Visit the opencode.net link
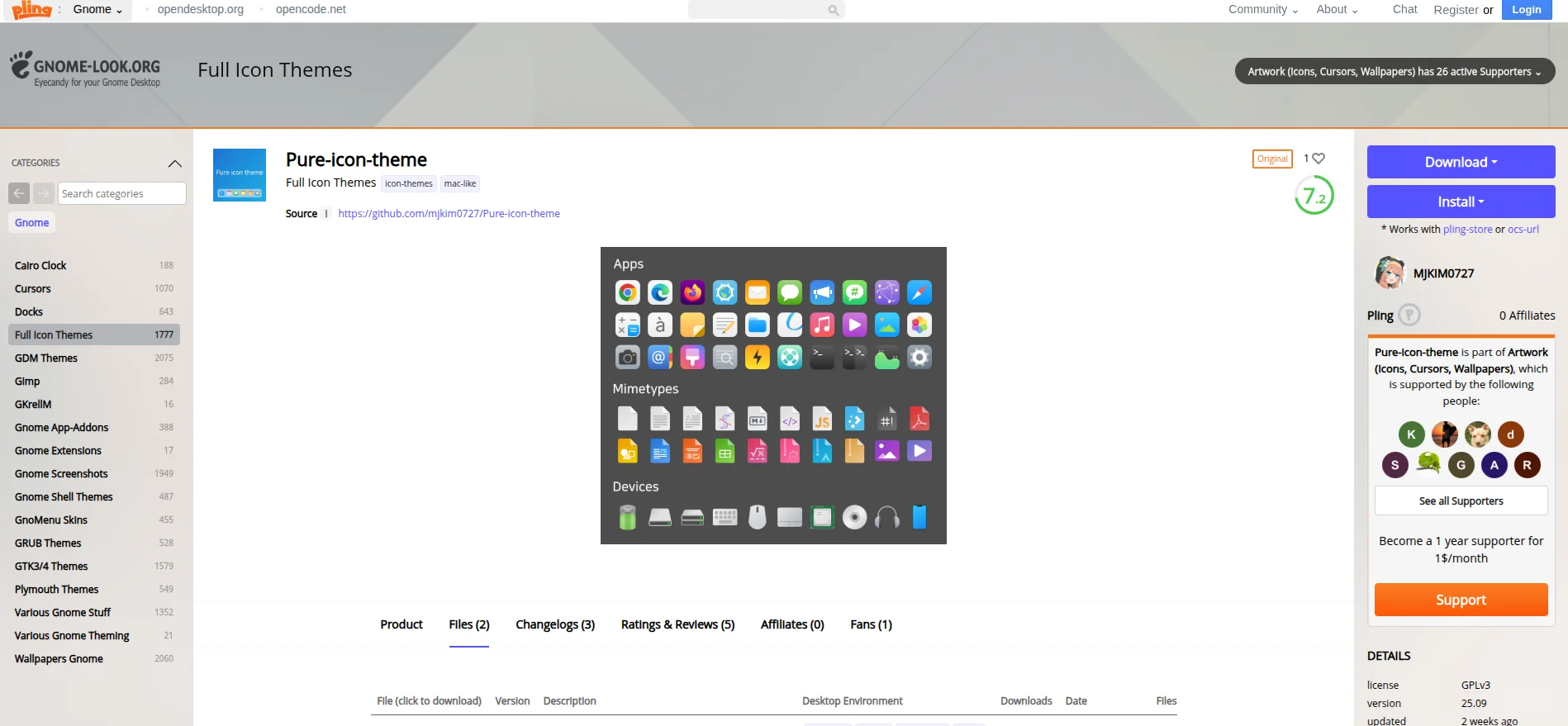This screenshot has width=1568, height=726. [311, 10]
